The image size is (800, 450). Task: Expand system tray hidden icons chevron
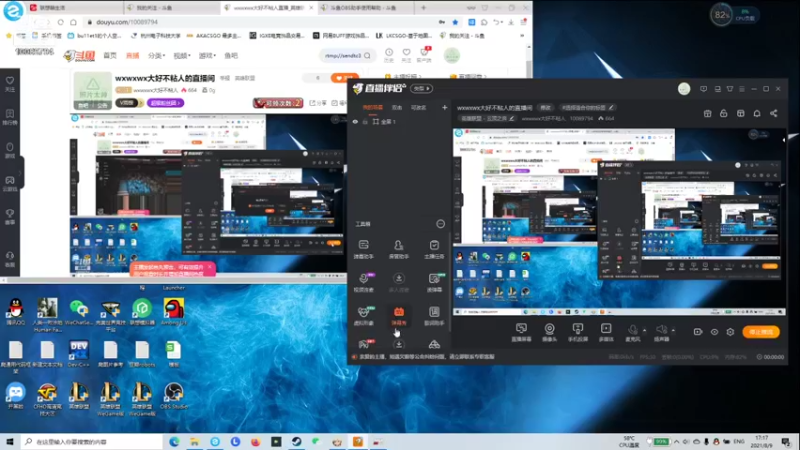pos(677,441)
